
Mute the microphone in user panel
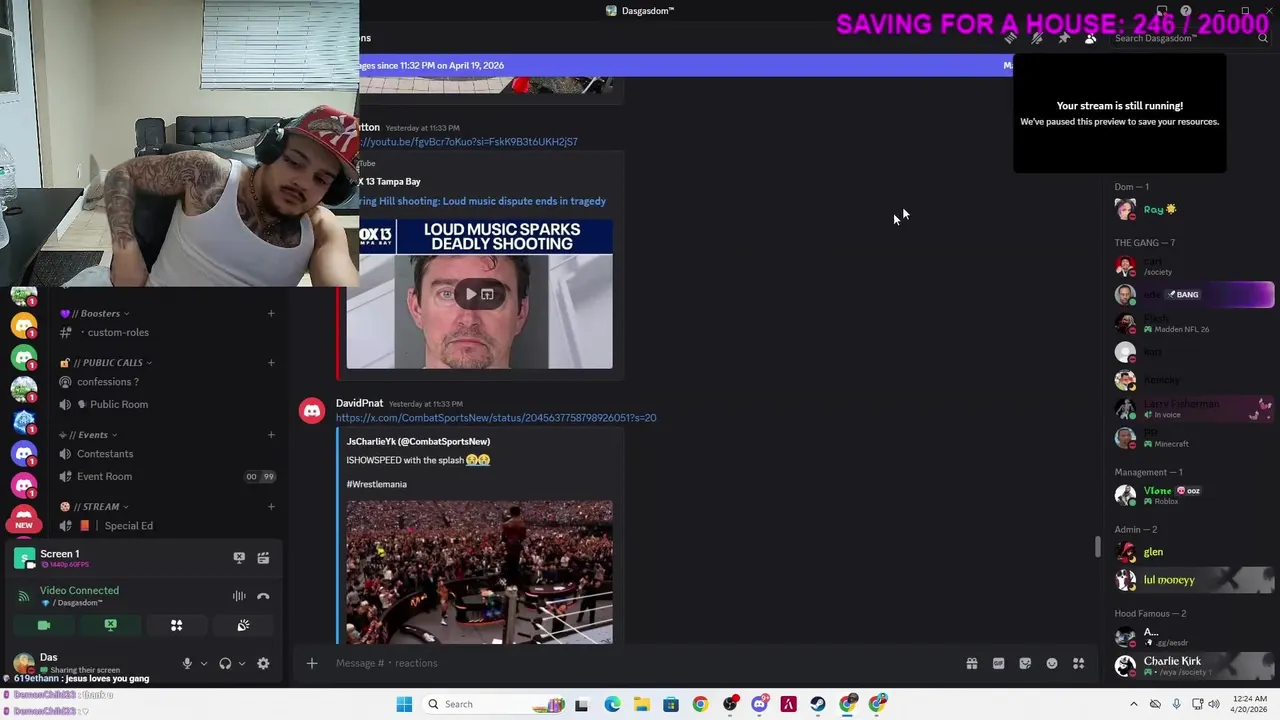187,663
